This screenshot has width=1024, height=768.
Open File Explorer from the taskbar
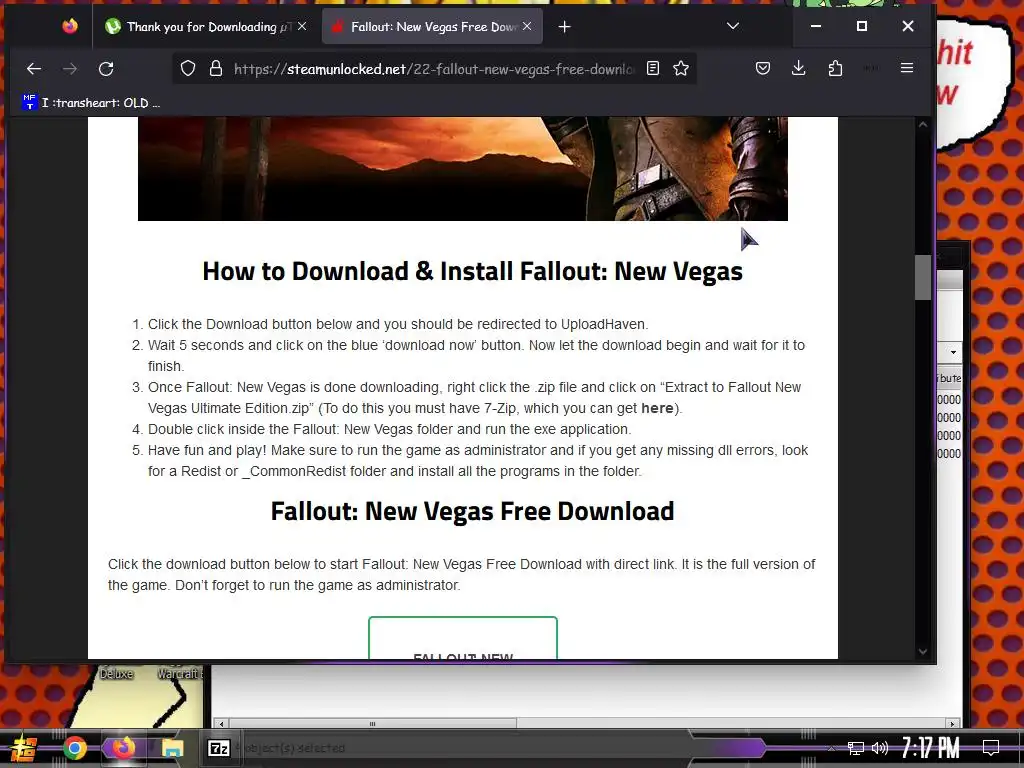tap(172, 748)
